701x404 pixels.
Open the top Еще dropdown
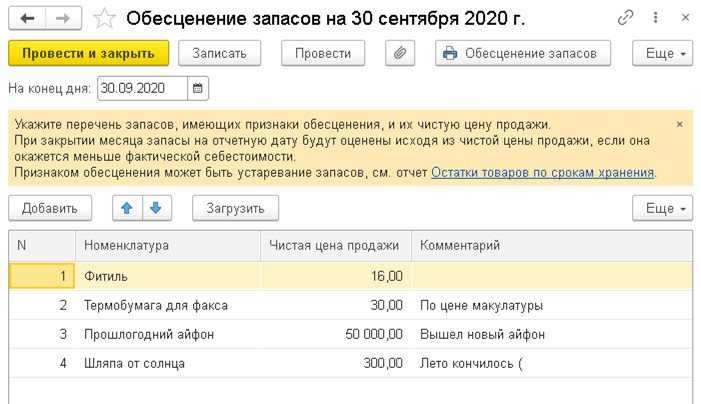pyautogui.click(x=663, y=53)
